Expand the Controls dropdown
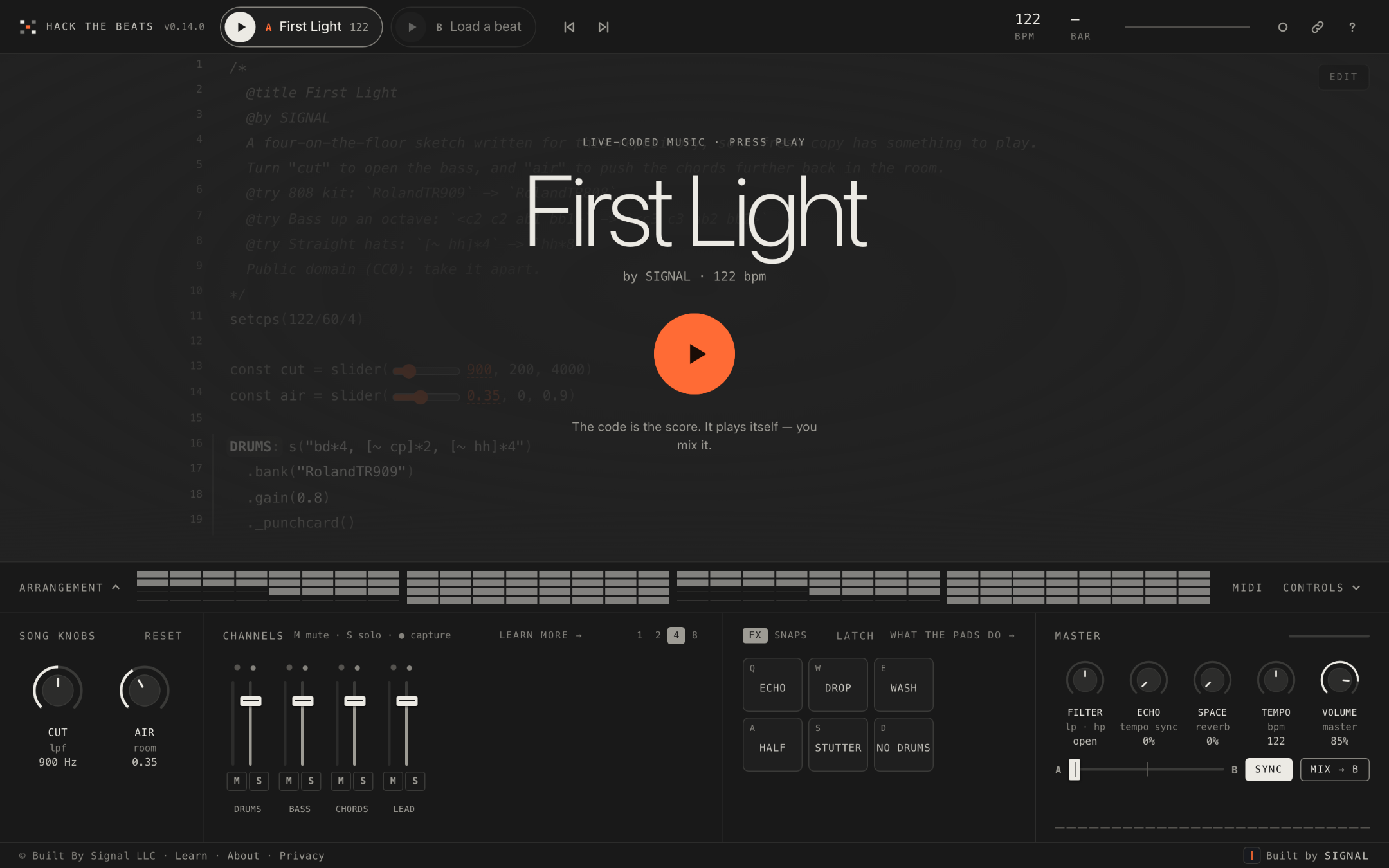Image resolution: width=1389 pixels, height=868 pixels. coord(1321,588)
